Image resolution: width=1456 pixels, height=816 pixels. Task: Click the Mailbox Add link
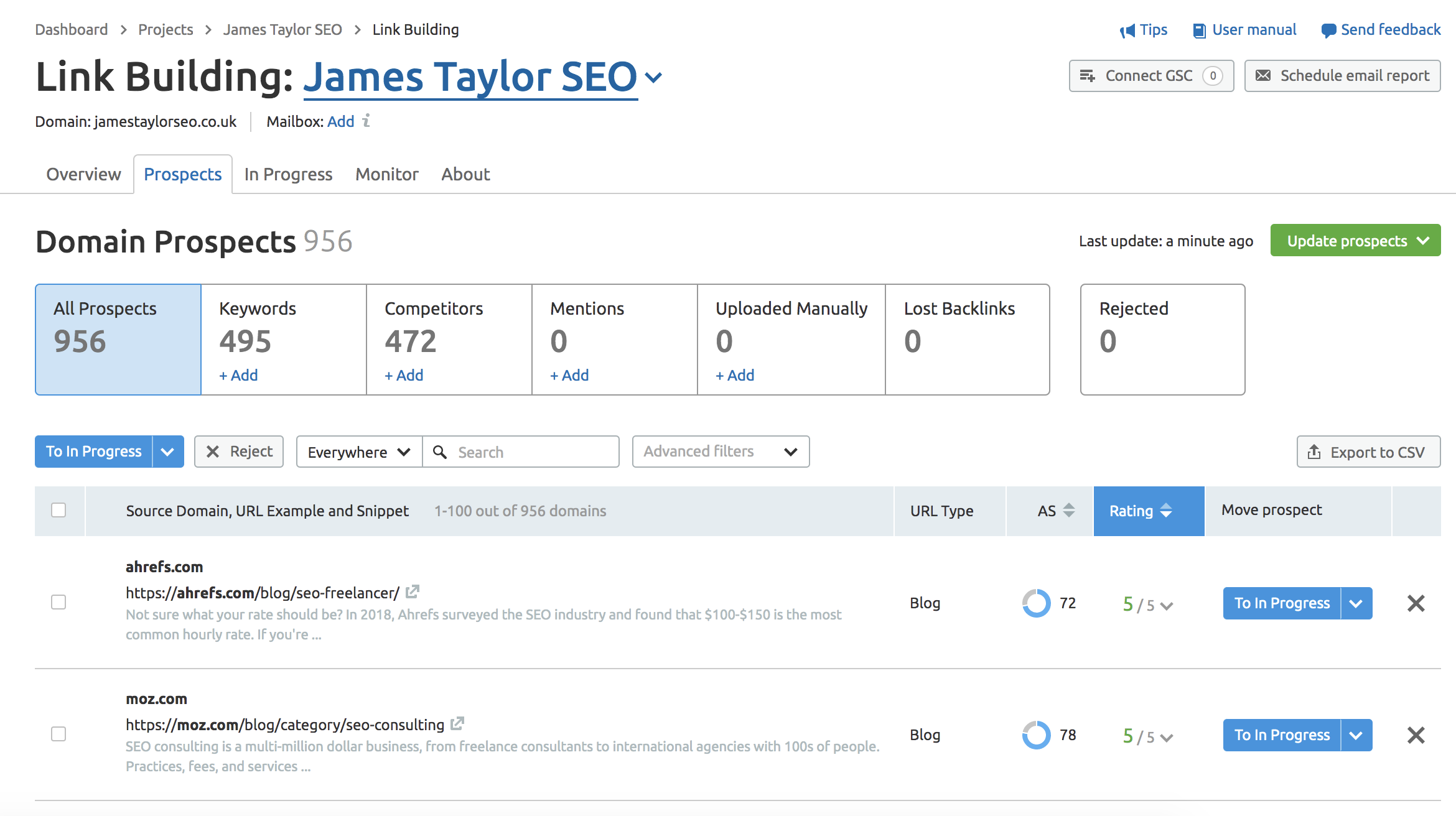(341, 121)
